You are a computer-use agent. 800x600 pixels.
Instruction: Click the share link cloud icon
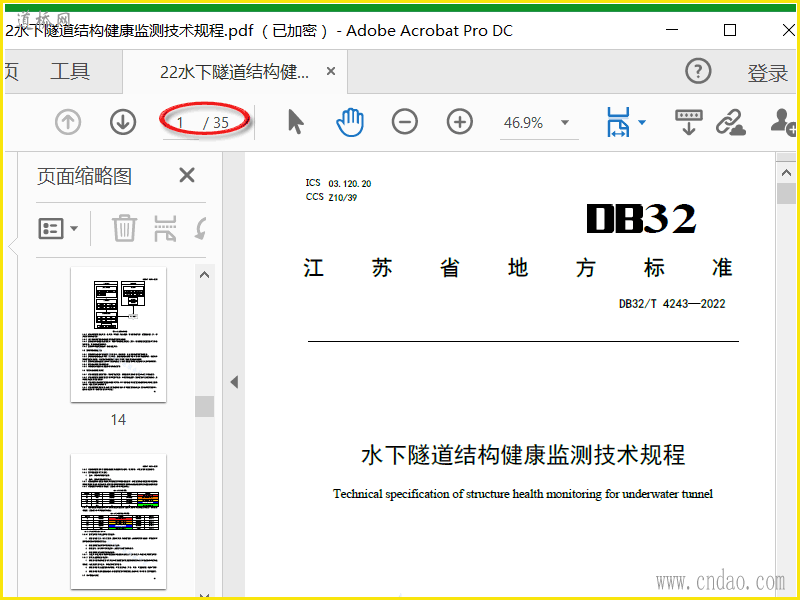click(x=731, y=122)
